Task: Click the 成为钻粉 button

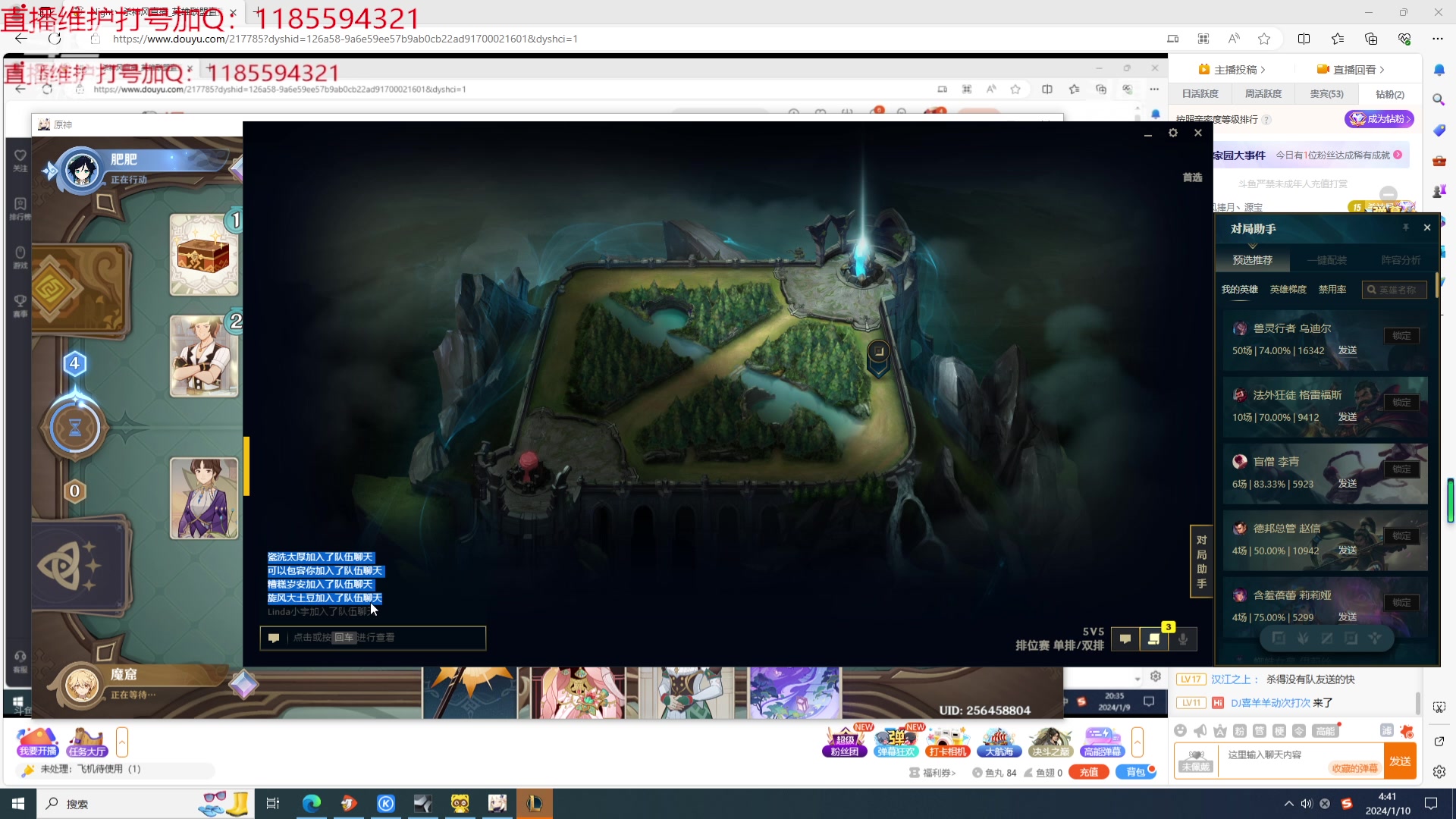Action: [1379, 119]
